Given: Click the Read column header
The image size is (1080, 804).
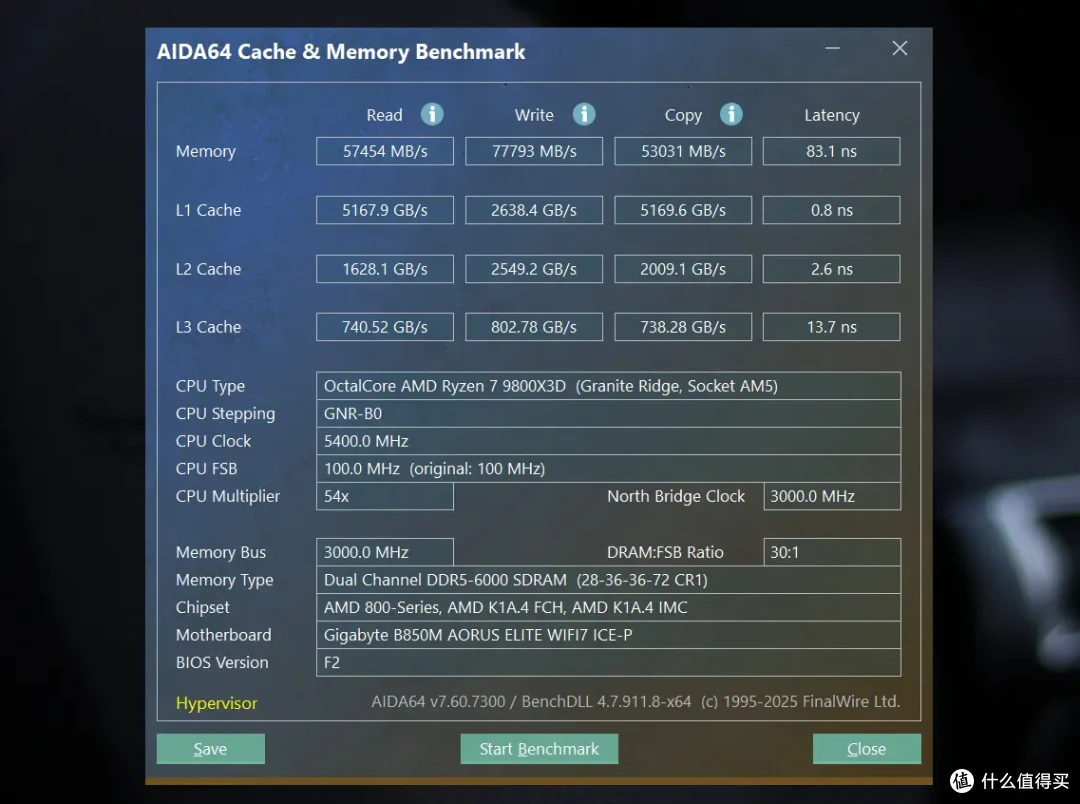Looking at the screenshot, I should tap(384, 115).
